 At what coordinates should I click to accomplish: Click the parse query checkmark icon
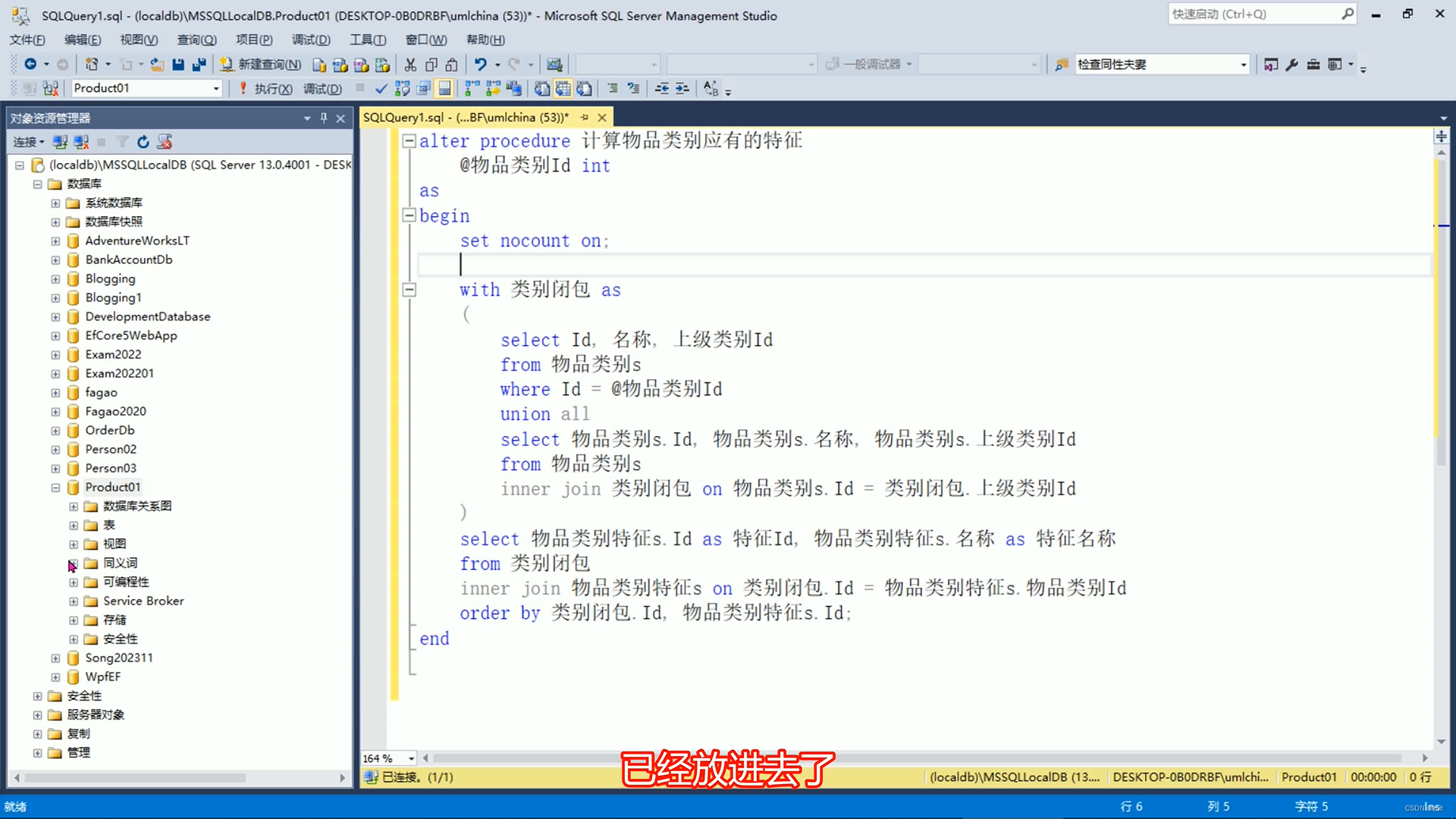381,89
